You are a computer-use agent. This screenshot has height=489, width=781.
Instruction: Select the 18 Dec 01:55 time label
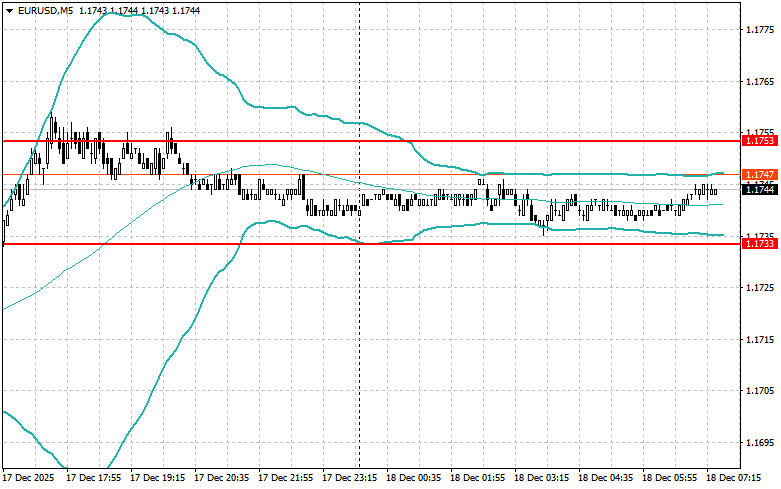(x=478, y=478)
